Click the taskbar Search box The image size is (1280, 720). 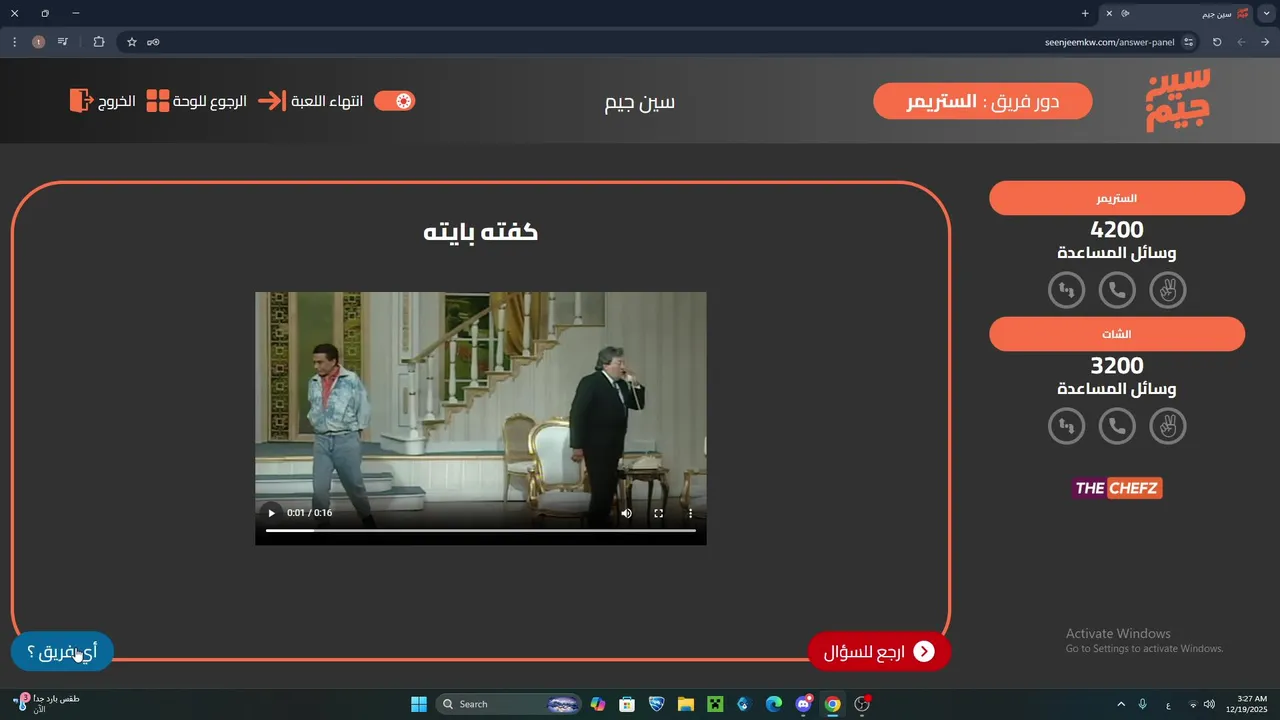pyautogui.click(x=510, y=704)
